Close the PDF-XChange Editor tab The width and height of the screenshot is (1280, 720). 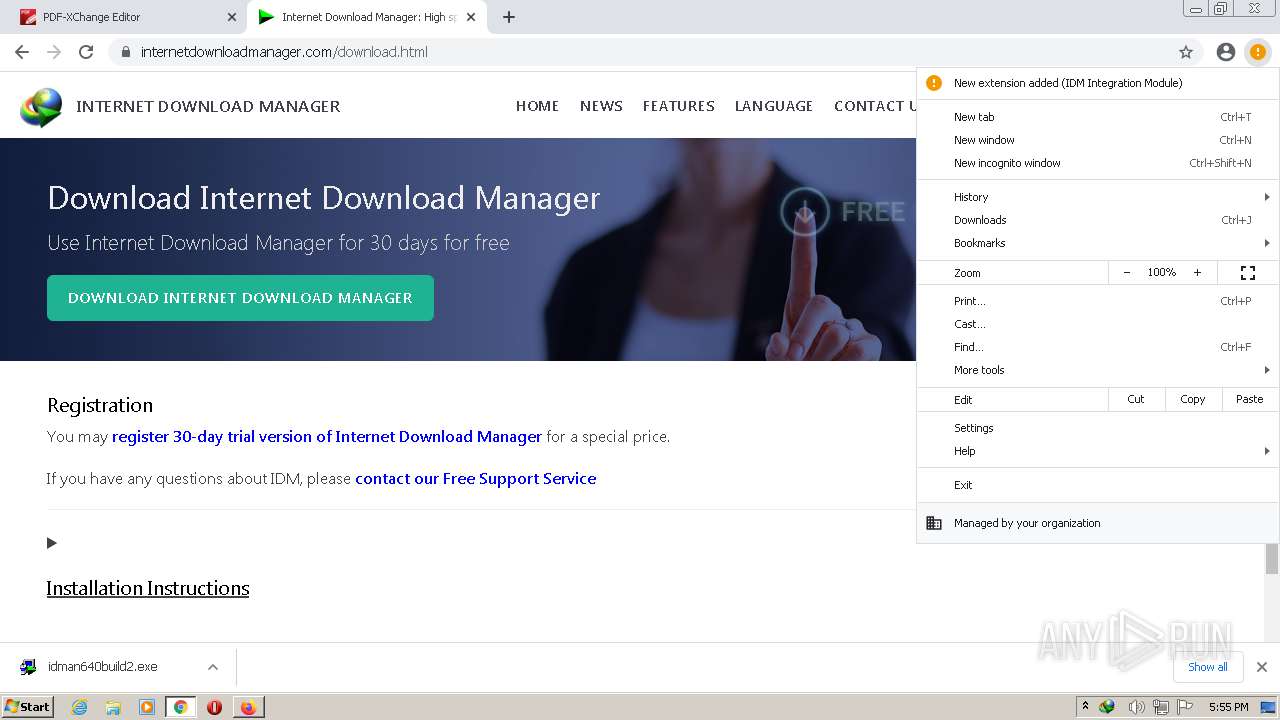(x=232, y=17)
